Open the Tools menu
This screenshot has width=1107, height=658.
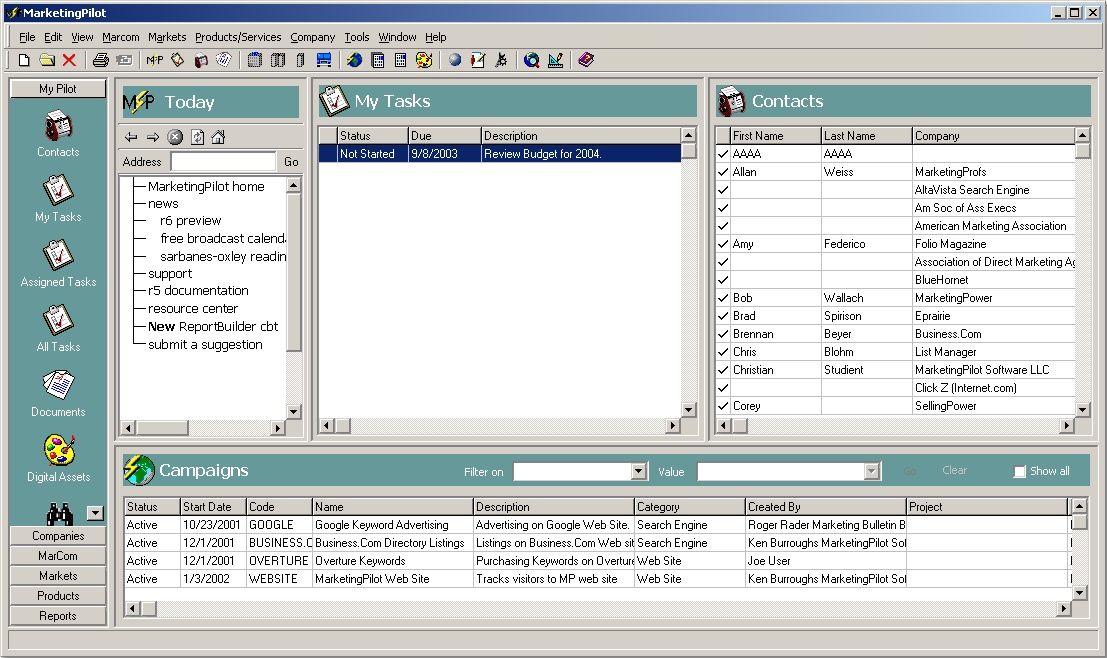coord(356,37)
